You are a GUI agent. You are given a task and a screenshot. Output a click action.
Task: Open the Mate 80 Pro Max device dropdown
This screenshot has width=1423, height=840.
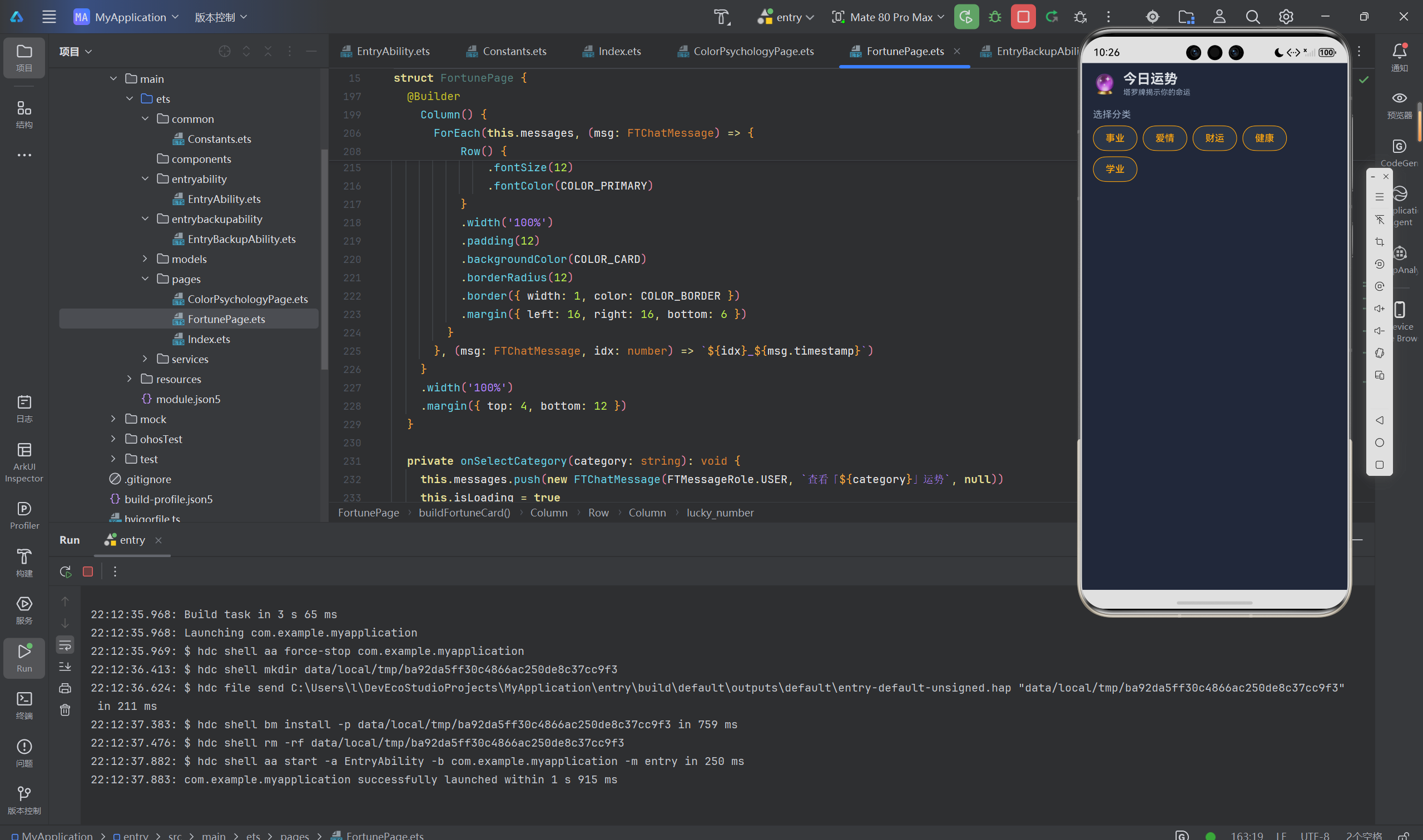tap(887, 17)
